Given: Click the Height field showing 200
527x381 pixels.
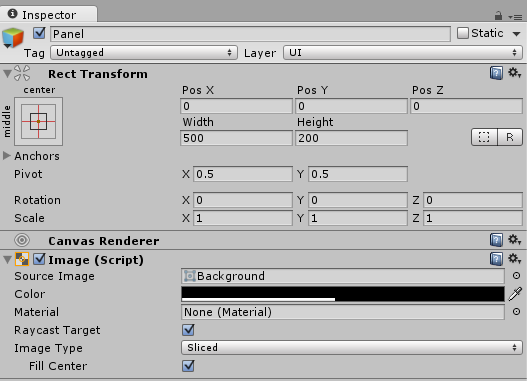Looking at the screenshot, I should click(351, 138).
